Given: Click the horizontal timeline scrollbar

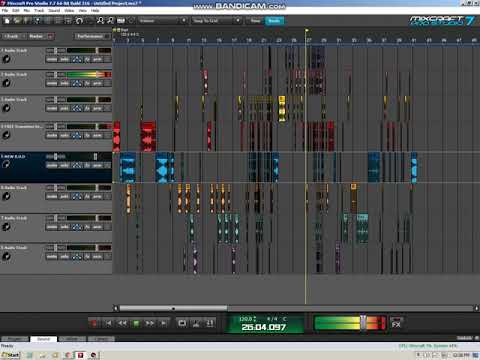Looking at the screenshot, I should click(x=173, y=308).
